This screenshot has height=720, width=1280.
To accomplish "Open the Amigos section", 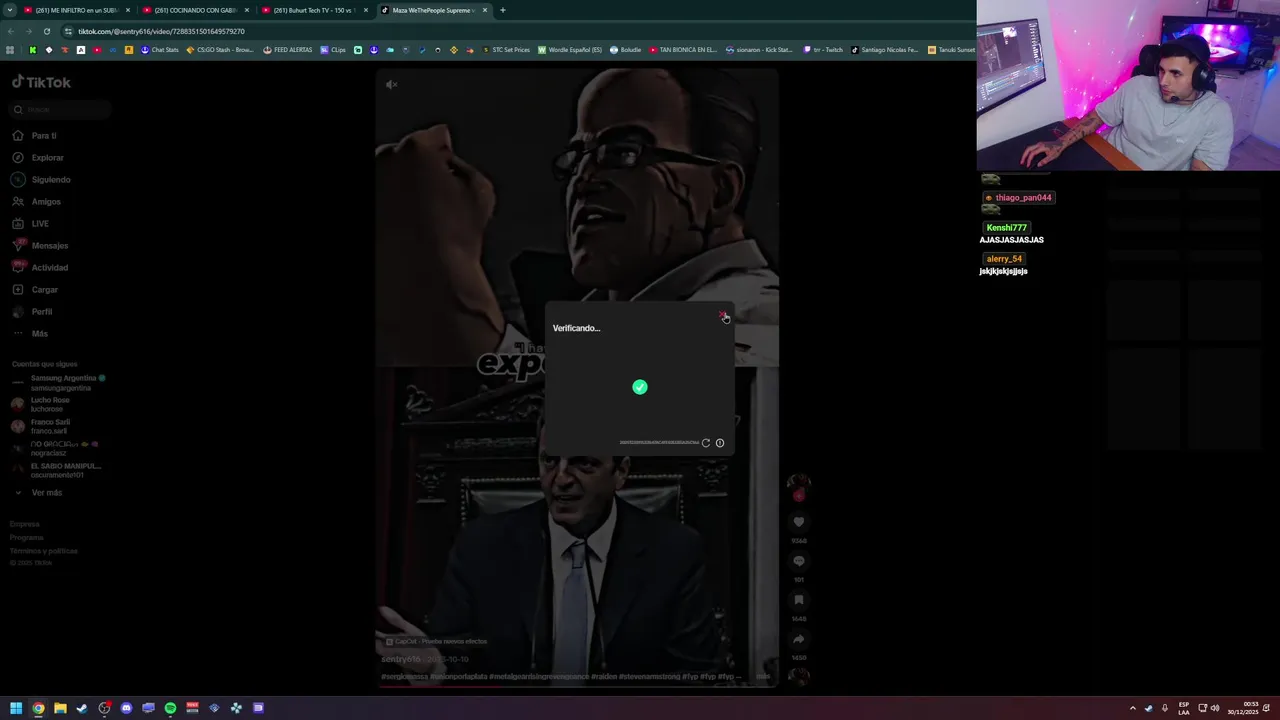I will pos(45,201).
